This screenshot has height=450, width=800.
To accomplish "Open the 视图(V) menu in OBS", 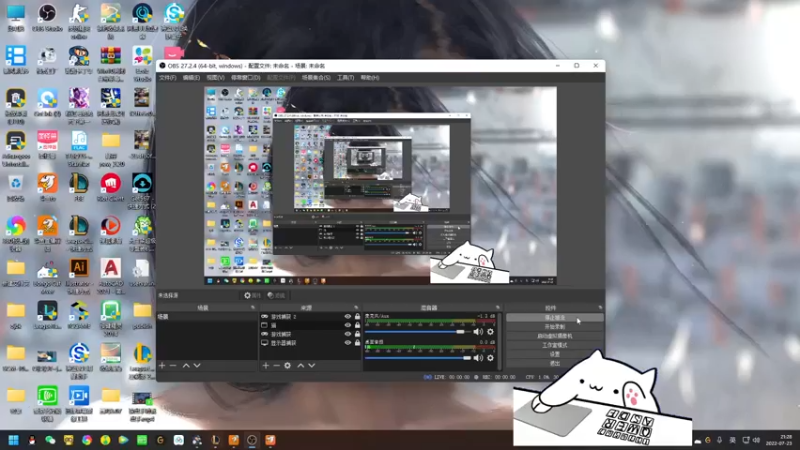I will coord(215,78).
